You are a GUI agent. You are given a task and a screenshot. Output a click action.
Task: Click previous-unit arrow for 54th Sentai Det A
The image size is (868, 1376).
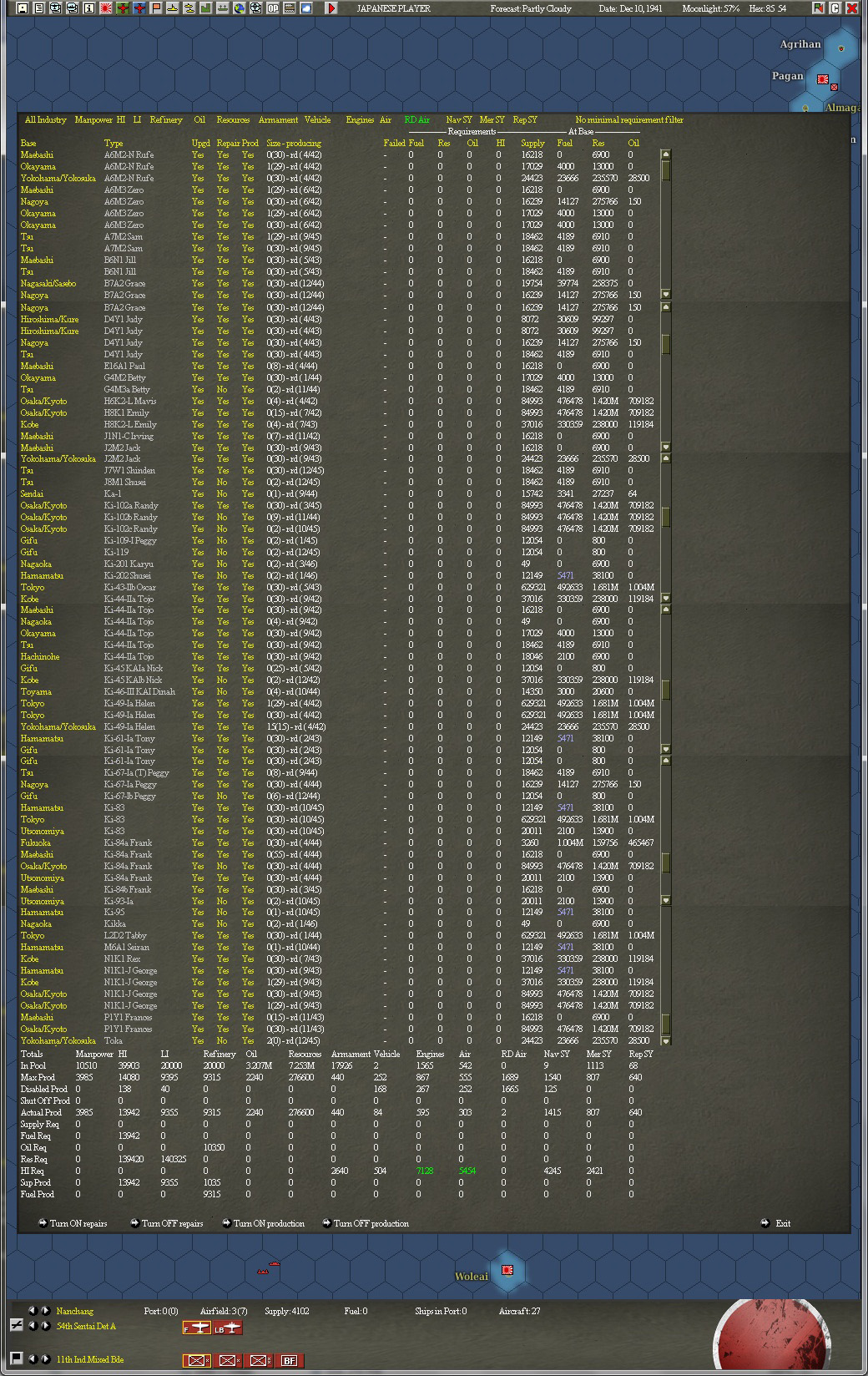33,1326
